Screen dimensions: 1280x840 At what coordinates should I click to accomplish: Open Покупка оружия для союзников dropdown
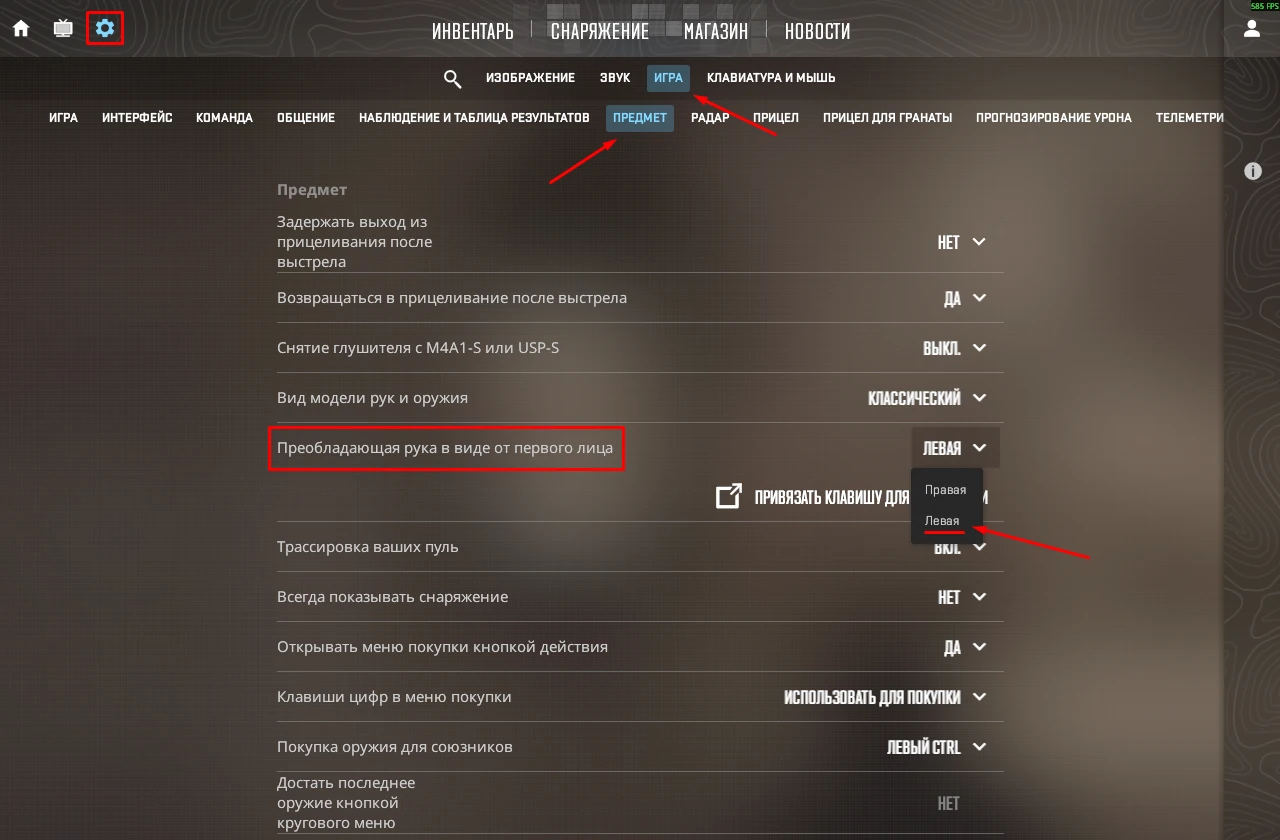[x=937, y=747]
